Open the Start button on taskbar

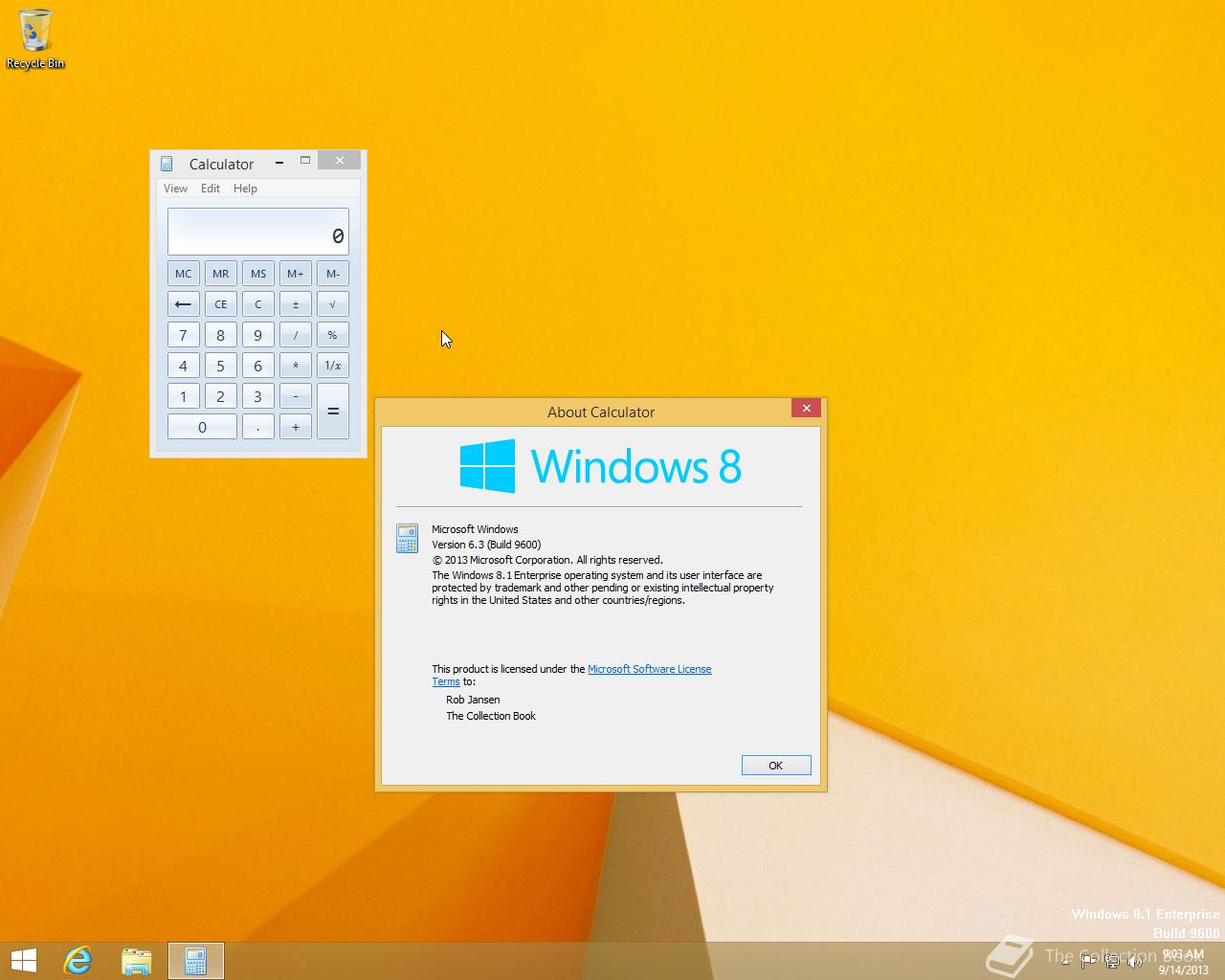[23, 961]
